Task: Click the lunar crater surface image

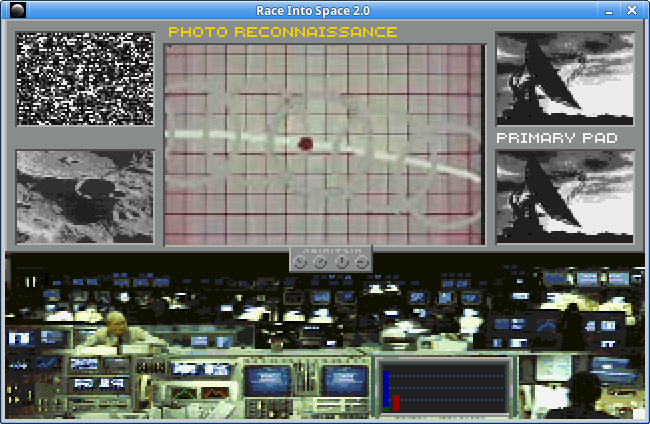Action: click(85, 197)
